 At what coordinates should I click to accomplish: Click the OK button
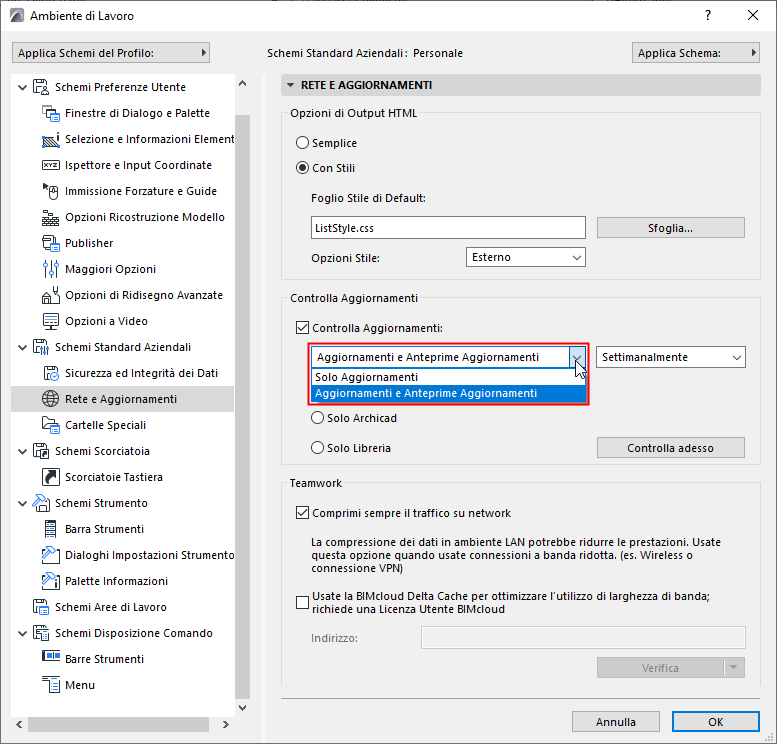point(716,722)
